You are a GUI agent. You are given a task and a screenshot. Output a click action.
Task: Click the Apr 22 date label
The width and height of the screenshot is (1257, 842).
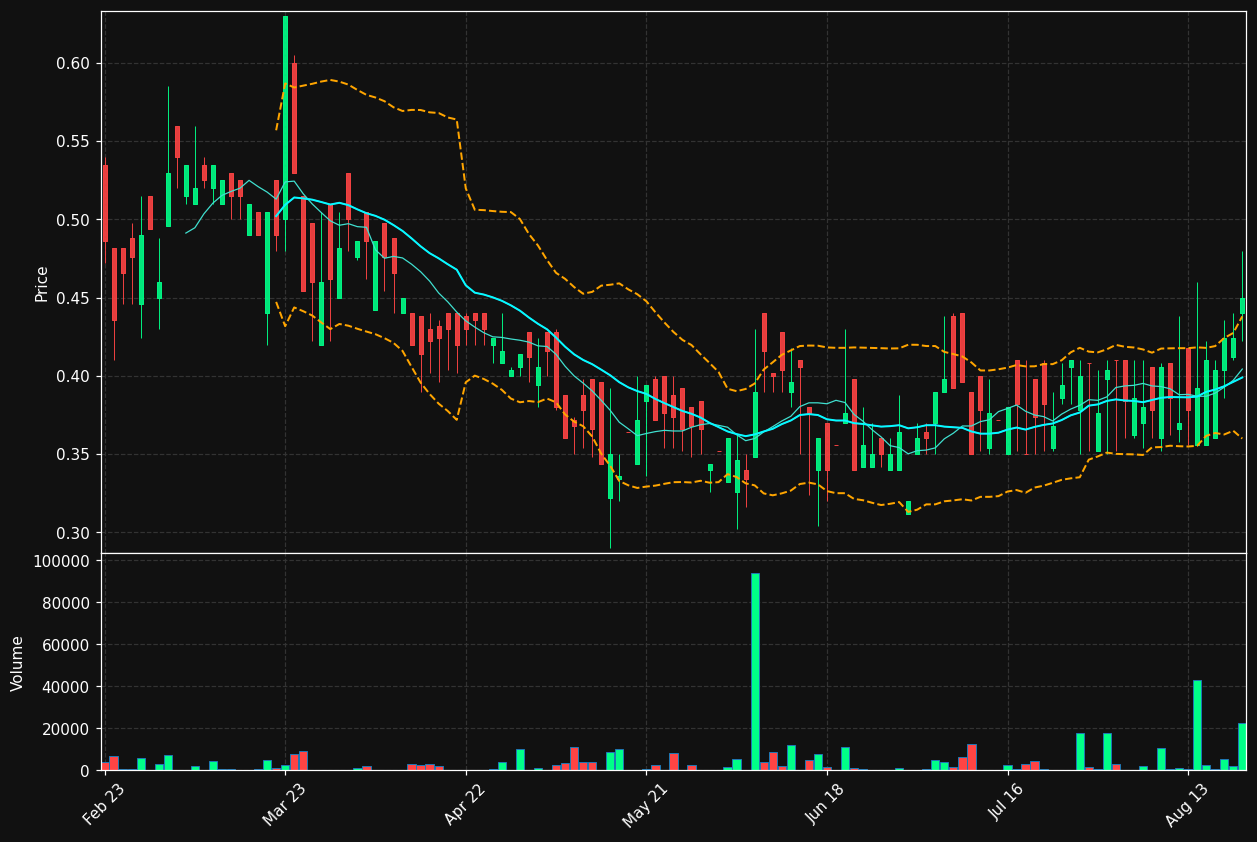point(465,804)
